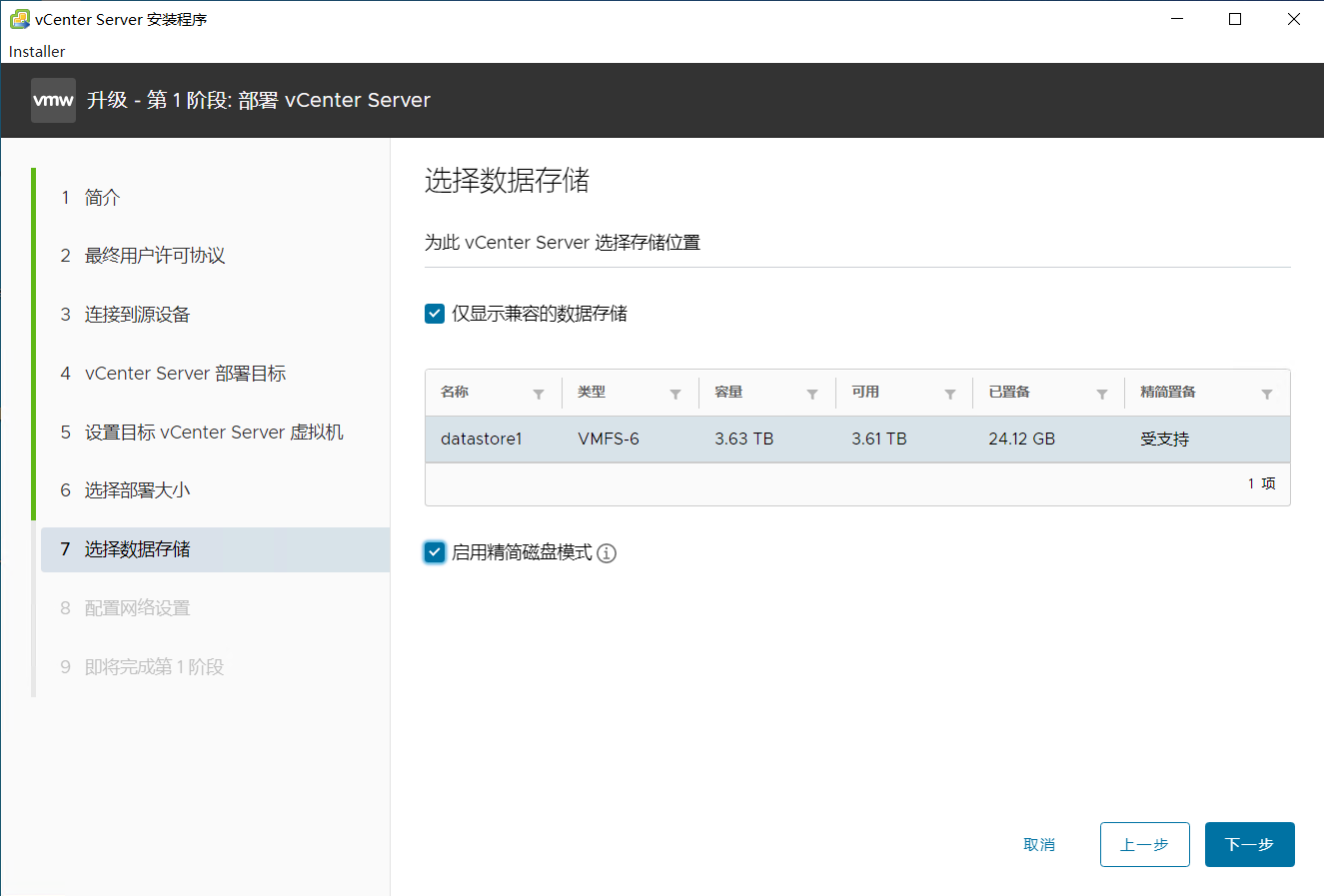
Task: Click the 取消 link
Action: pos(1039,845)
